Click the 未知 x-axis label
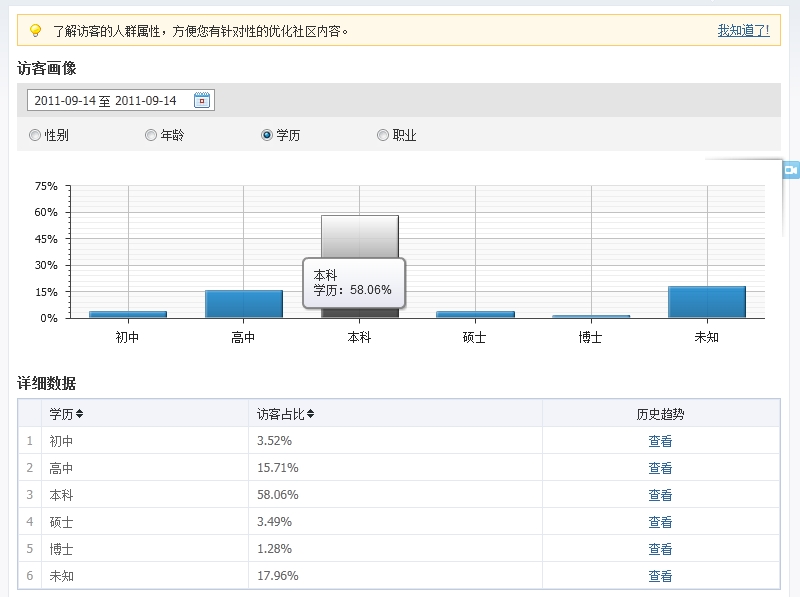 707,337
